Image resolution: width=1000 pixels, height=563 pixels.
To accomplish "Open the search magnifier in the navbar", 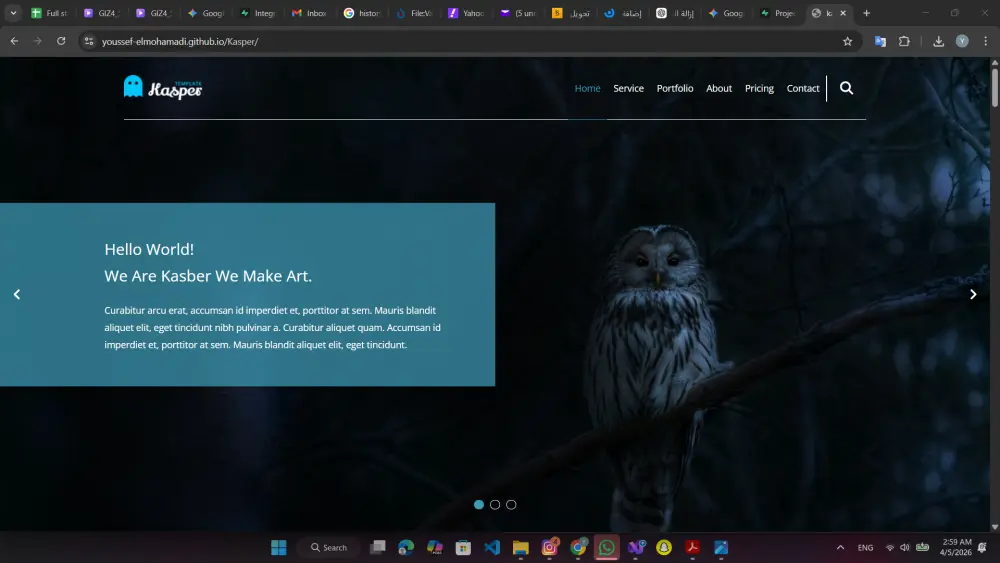I will point(846,88).
